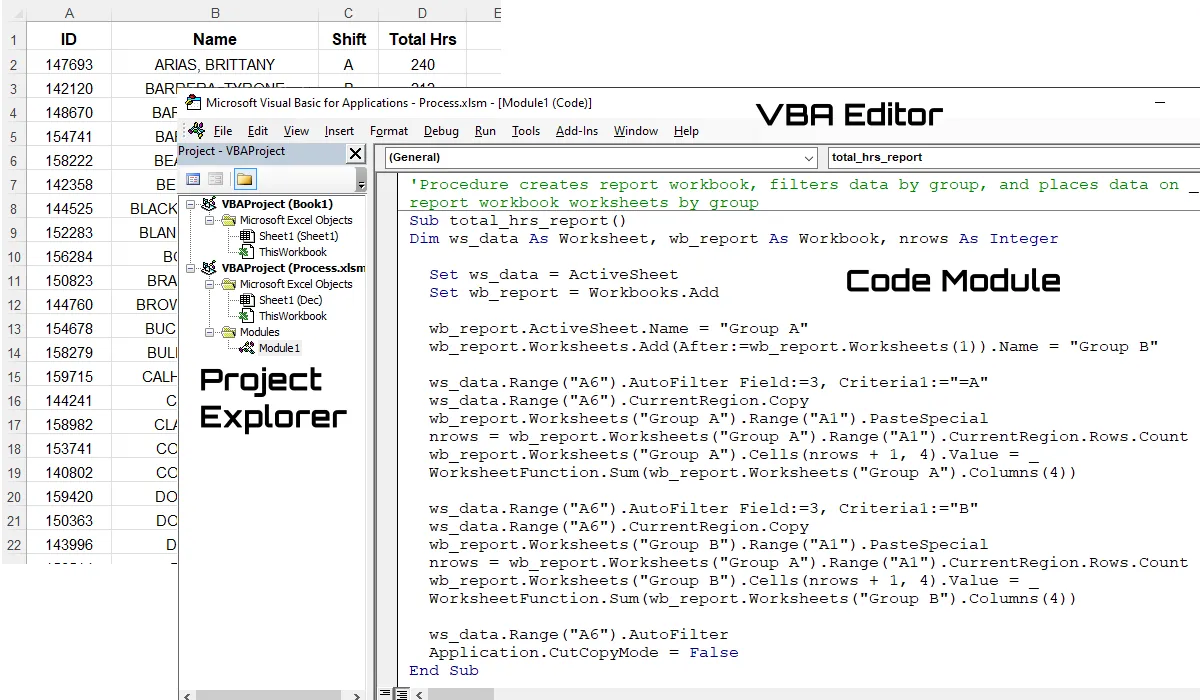Click VBAProject (Book1) project icon
The width and height of the screenshot is (1200, 700).
tap(210, 204)
